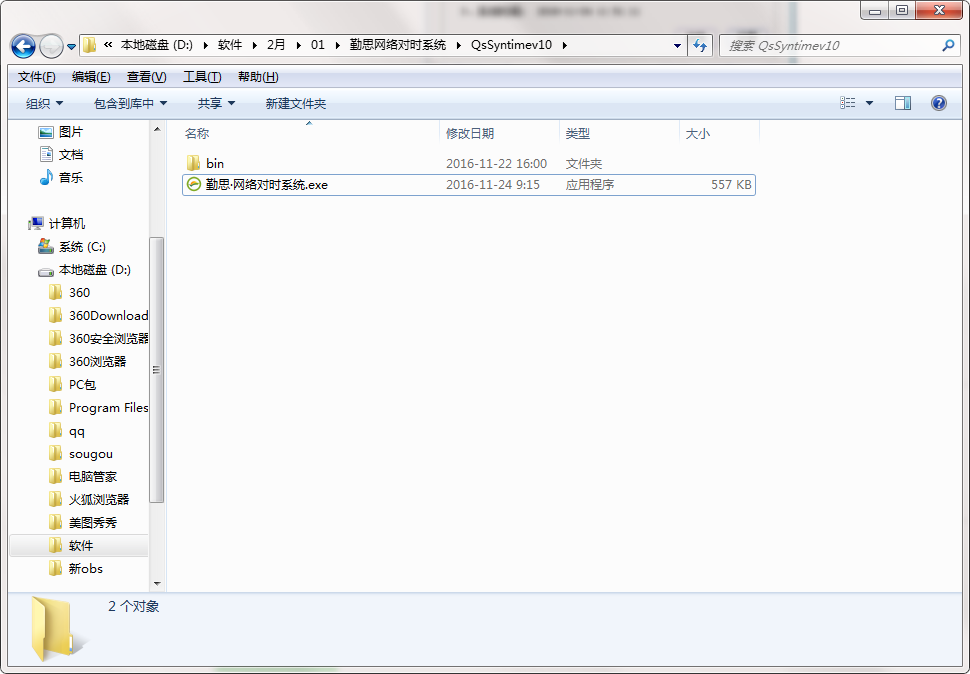Click the 557 KB size value
970x674 pixels.
coord(731,184)
